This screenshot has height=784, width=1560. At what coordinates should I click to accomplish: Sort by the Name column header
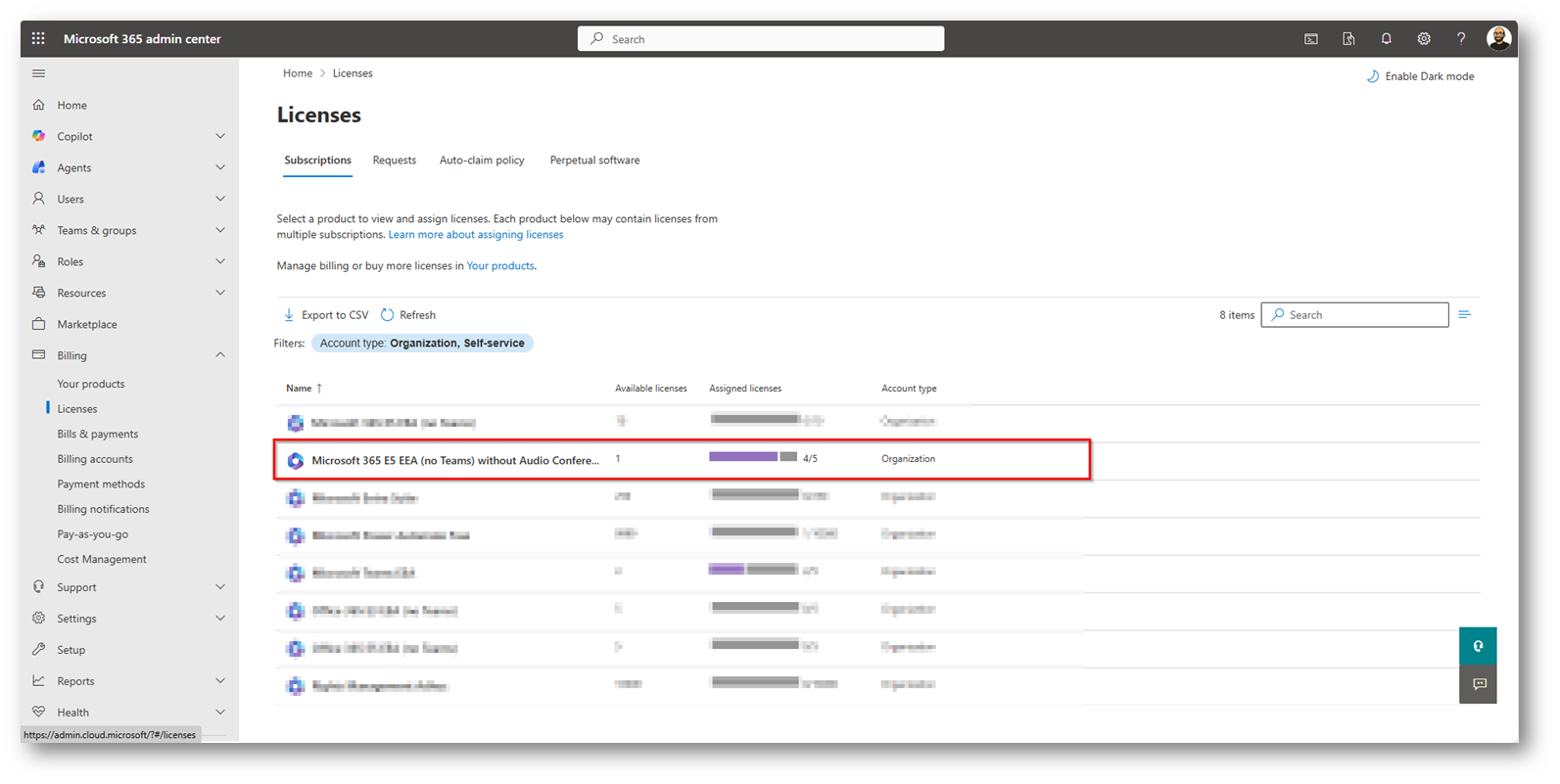coord(299,389)
